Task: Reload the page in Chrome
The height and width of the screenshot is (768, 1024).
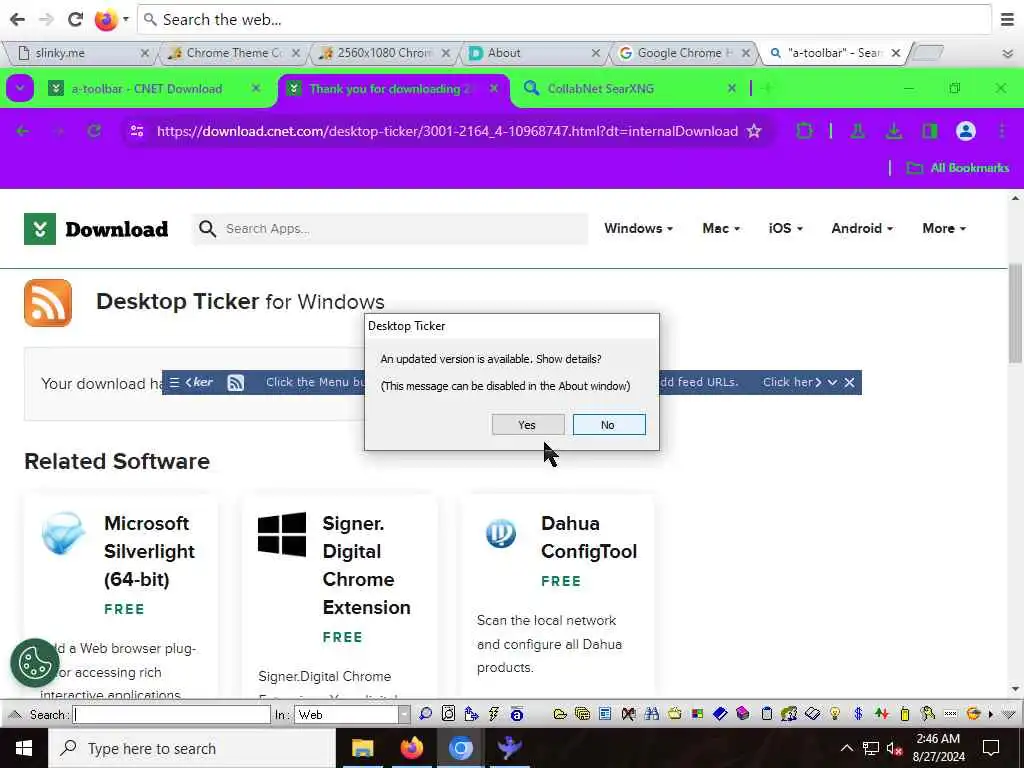Action: [x=95, y=131]
